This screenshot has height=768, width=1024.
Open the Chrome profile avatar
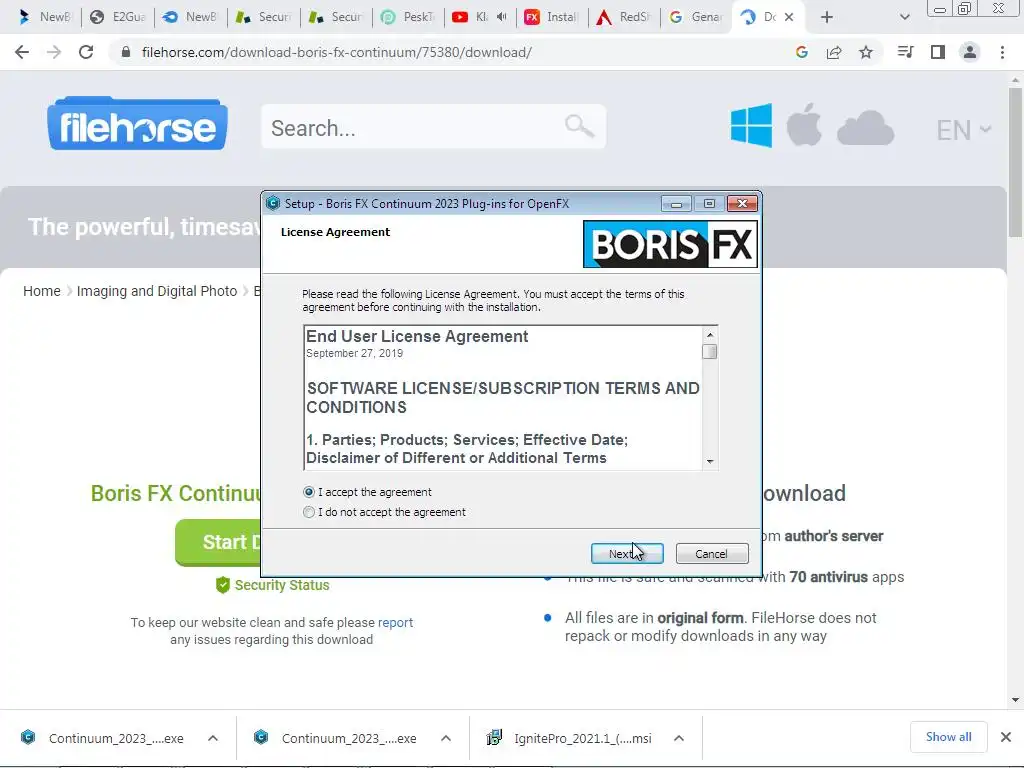tap(970, 52)
